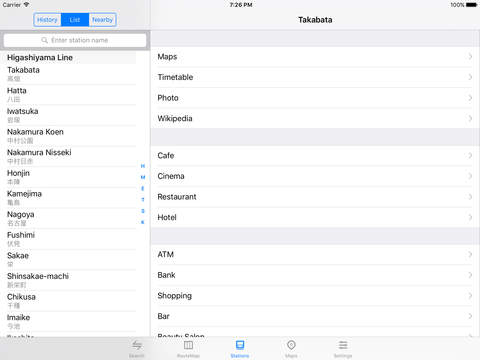This screenshot has height=360, width=480.
Task: Click the search magnifier icon
Action: pyautogui.click(x=44, y=40)
